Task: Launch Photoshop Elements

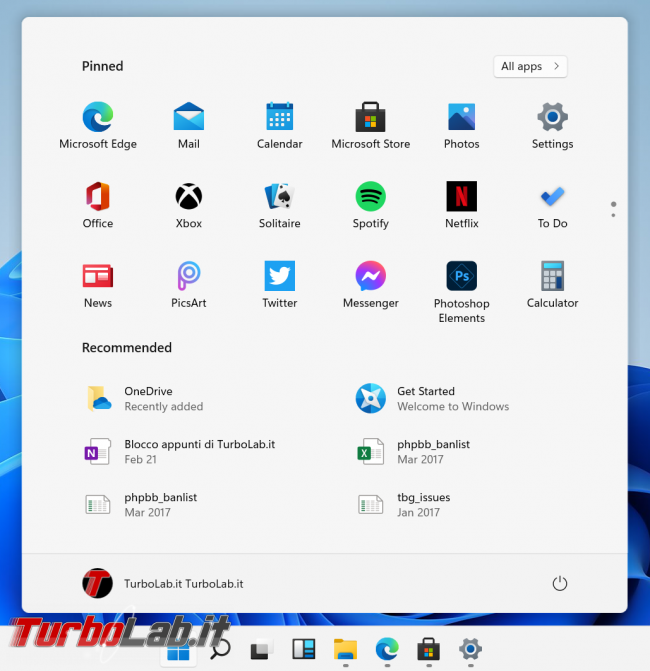Action: point(461,292)
